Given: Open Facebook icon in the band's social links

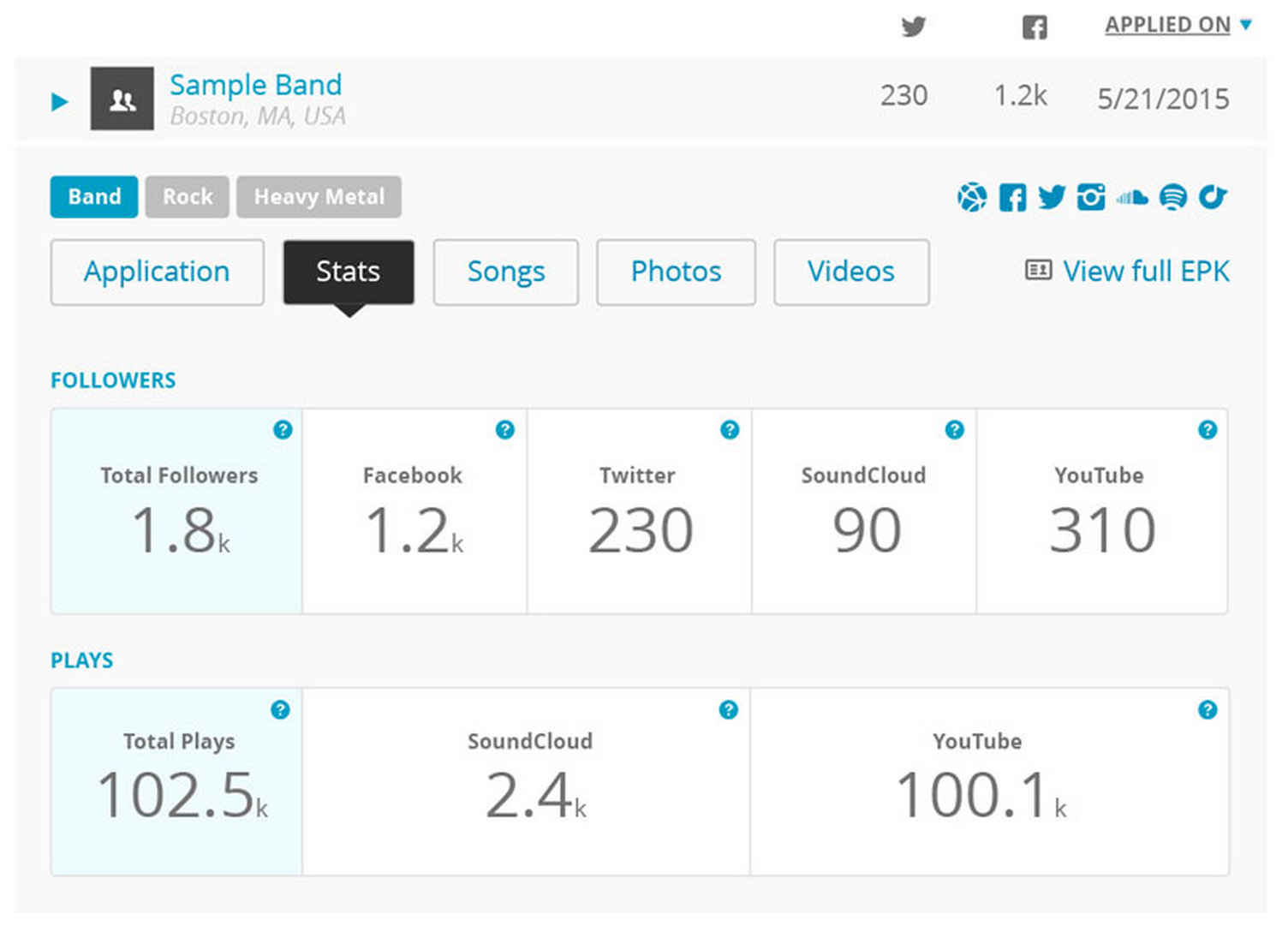Looking at the screenshot, I should click(1012, 198).
